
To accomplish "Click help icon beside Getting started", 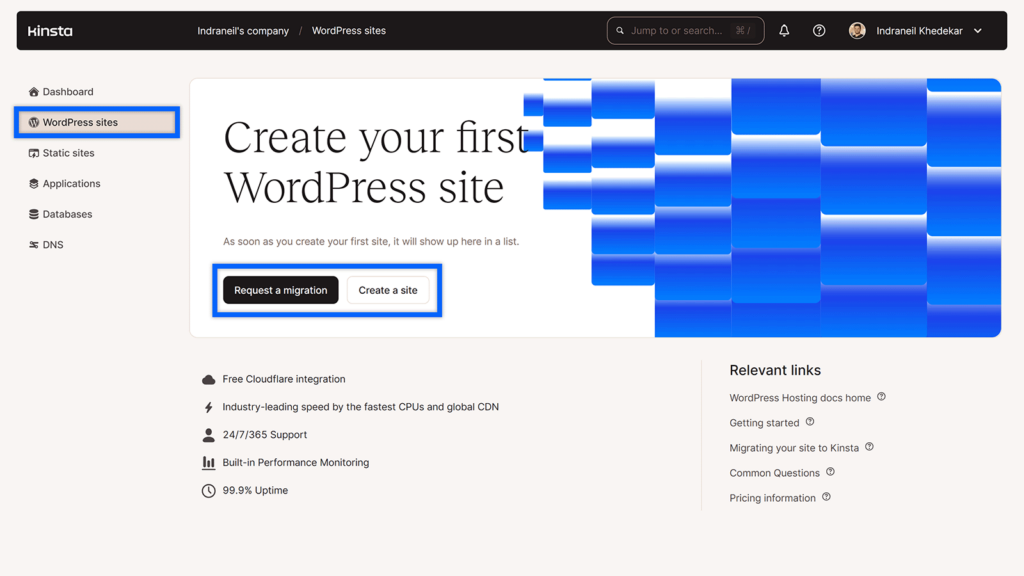I will click(810, 422).
